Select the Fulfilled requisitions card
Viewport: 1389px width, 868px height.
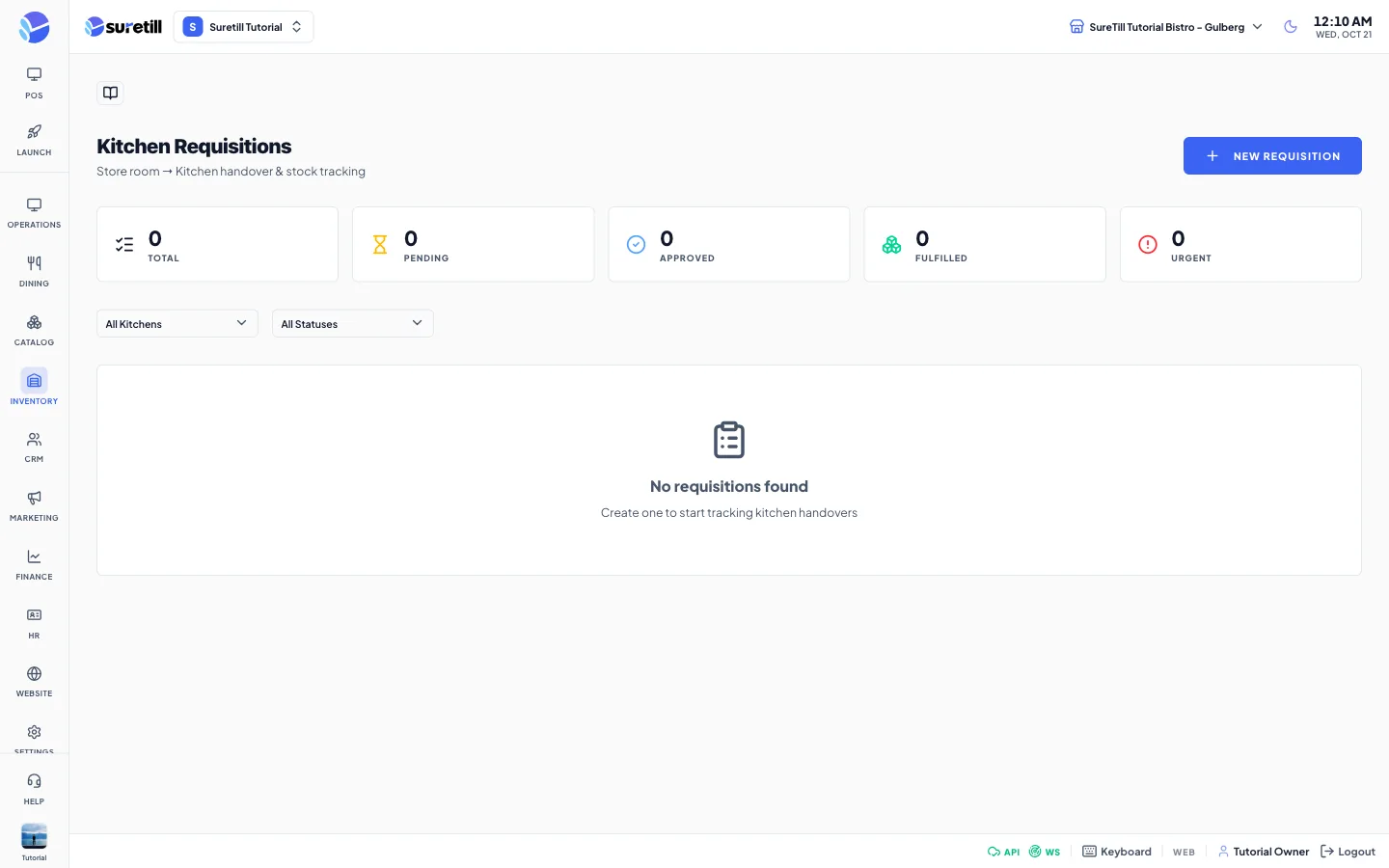[985, 244]
